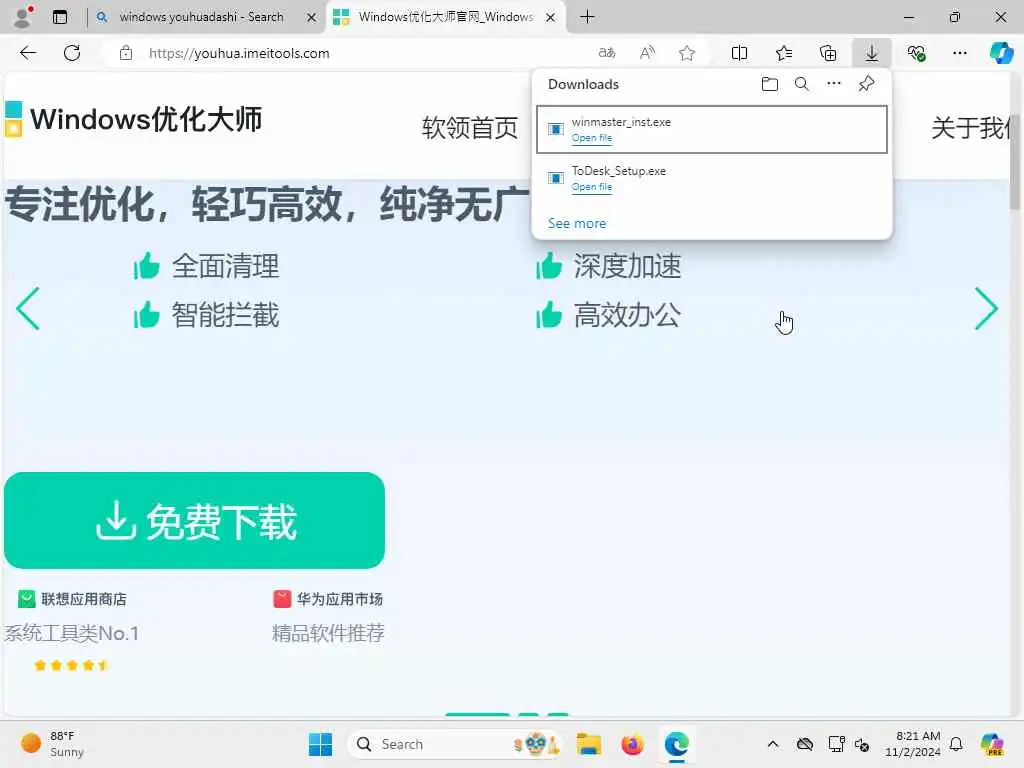
Task: Open Edge Settings and more menu
Action: (959, 53)
